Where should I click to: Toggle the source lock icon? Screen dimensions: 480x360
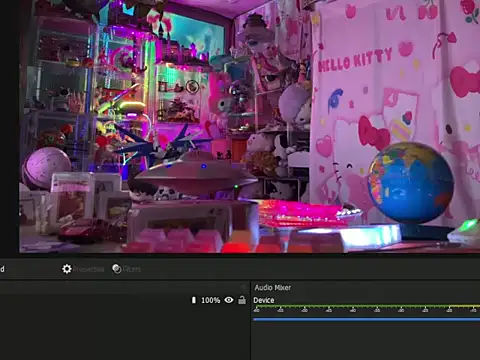[242, 300]
